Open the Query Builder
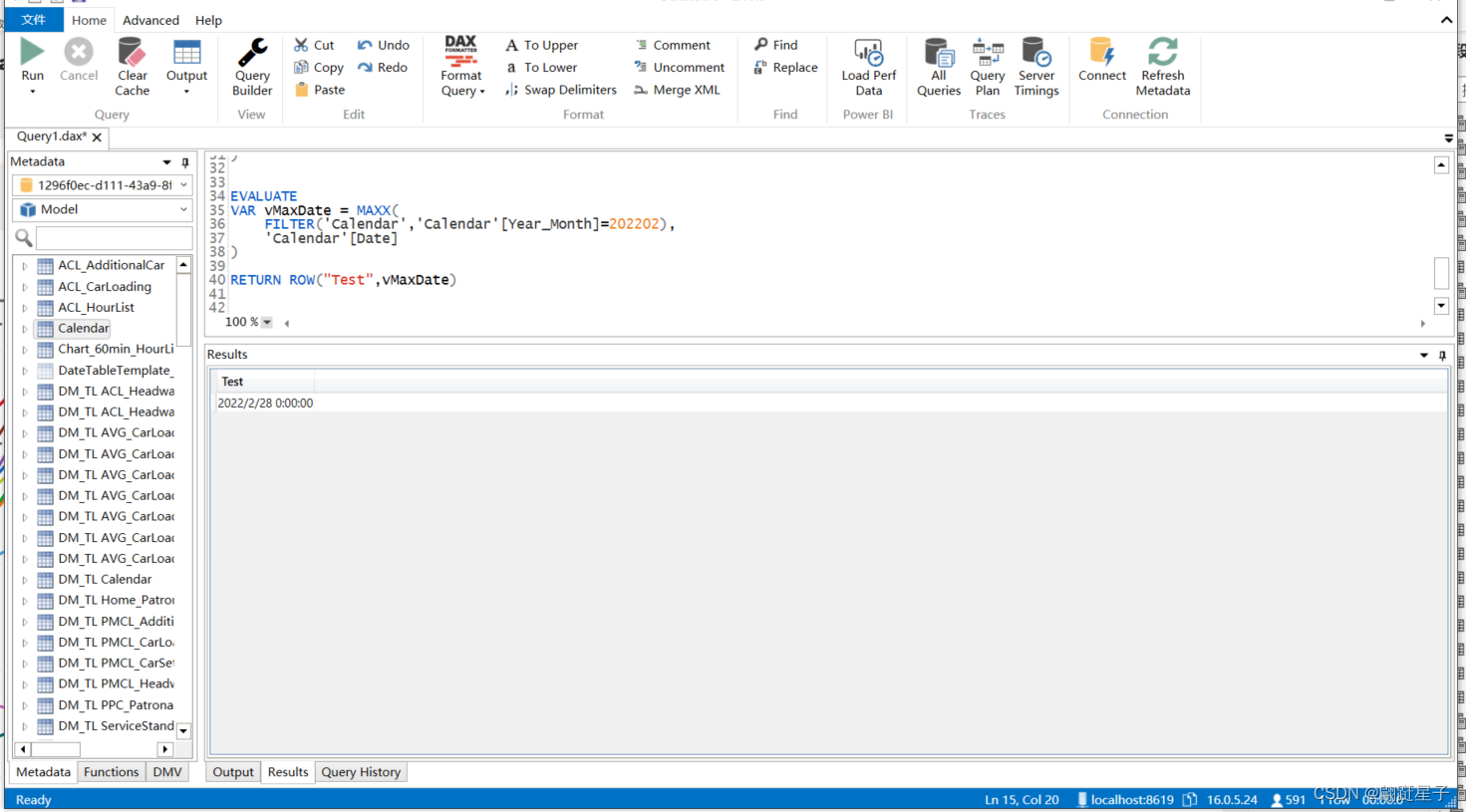This screenshot has width=1466, height=812. [251, 65]
